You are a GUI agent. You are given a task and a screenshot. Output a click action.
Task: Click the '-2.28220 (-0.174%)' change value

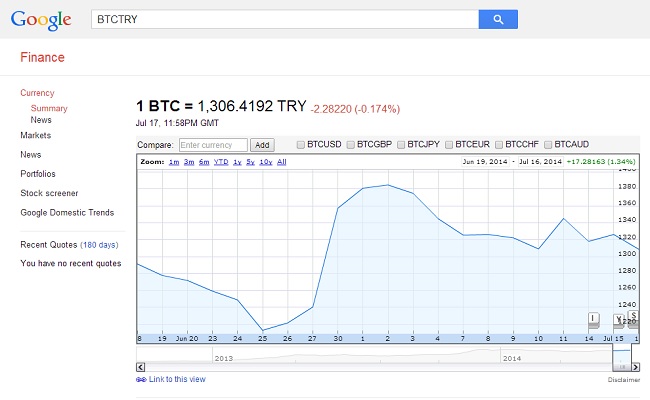pyautogui.click(x=355, y=109)
